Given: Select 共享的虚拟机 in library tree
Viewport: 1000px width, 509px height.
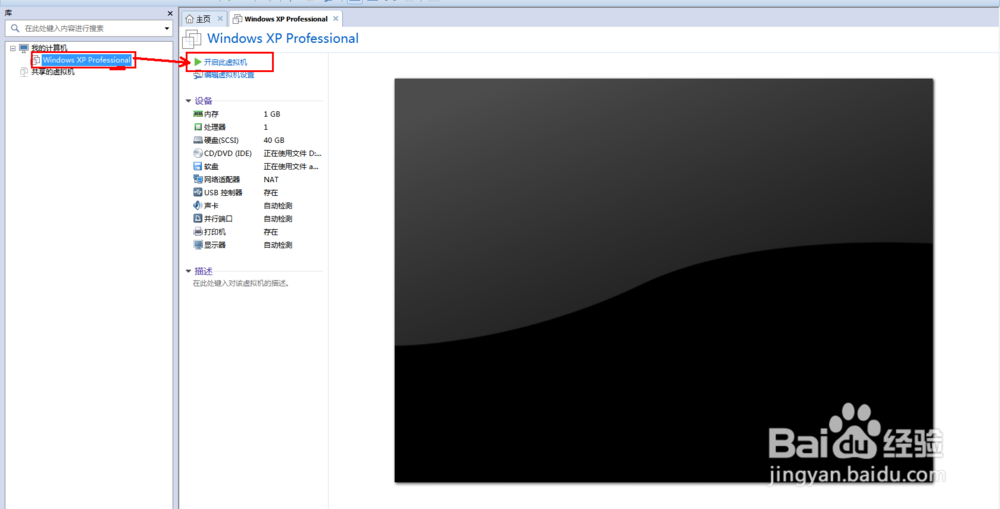Looking at the screenshot, I should (x=53, y=72).
